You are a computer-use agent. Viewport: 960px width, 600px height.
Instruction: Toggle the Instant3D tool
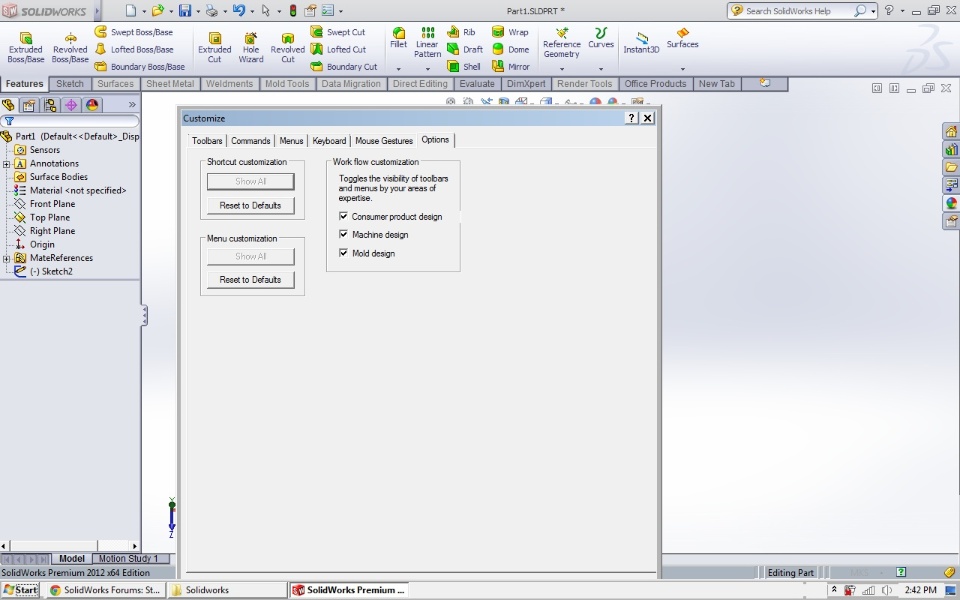click(641, 42)
